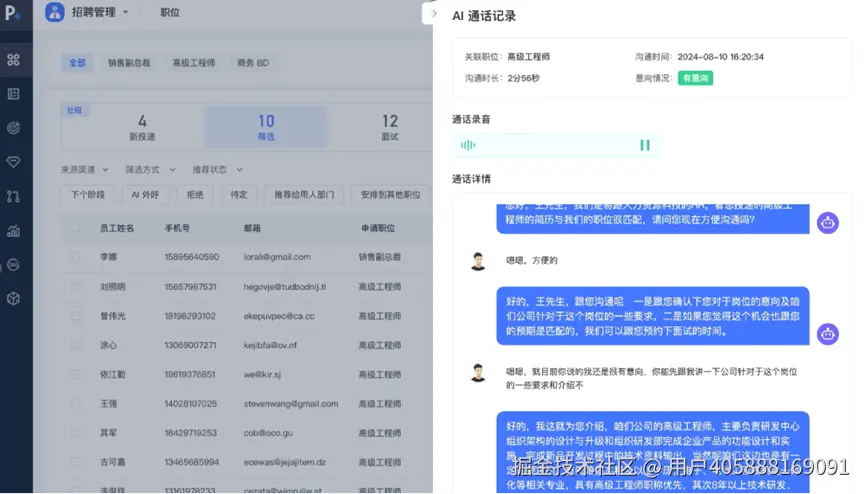This screenshot has width=865, height=494.
Task: Click phone number 14028107025
Action: (190, 403)
